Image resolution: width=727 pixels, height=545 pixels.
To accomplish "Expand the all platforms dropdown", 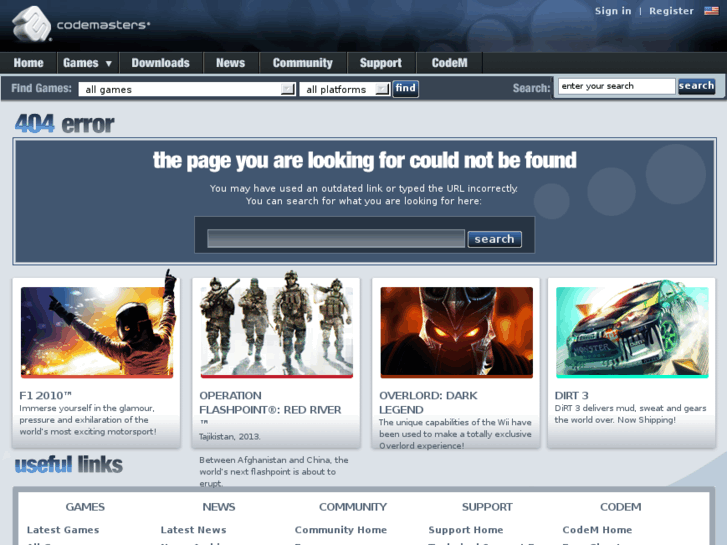I will pos(344,89).
